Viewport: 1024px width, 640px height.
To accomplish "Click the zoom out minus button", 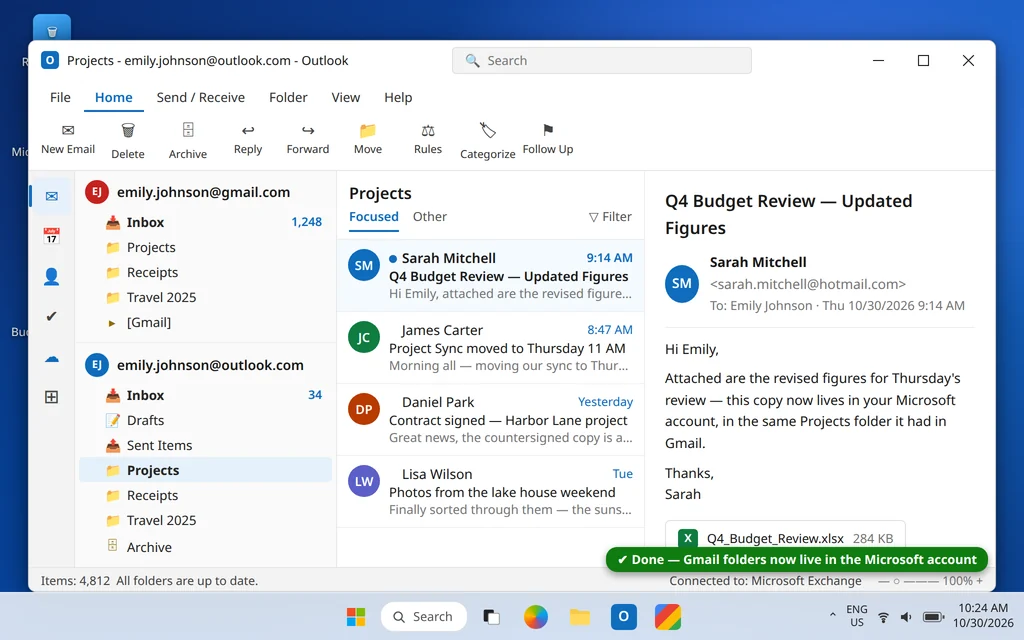I will coord(883,581).
